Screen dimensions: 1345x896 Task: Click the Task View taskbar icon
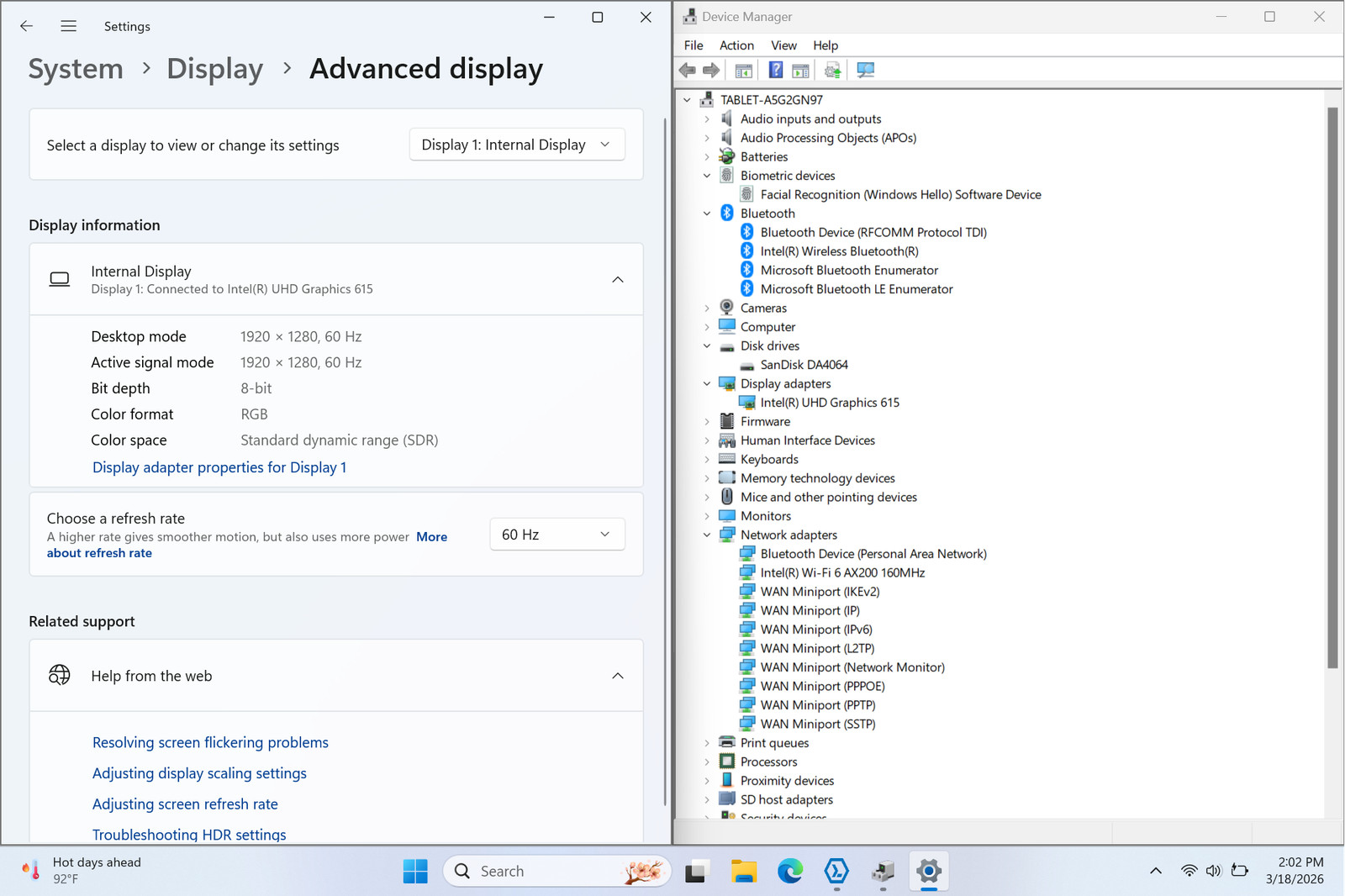[x=696, y=872]
